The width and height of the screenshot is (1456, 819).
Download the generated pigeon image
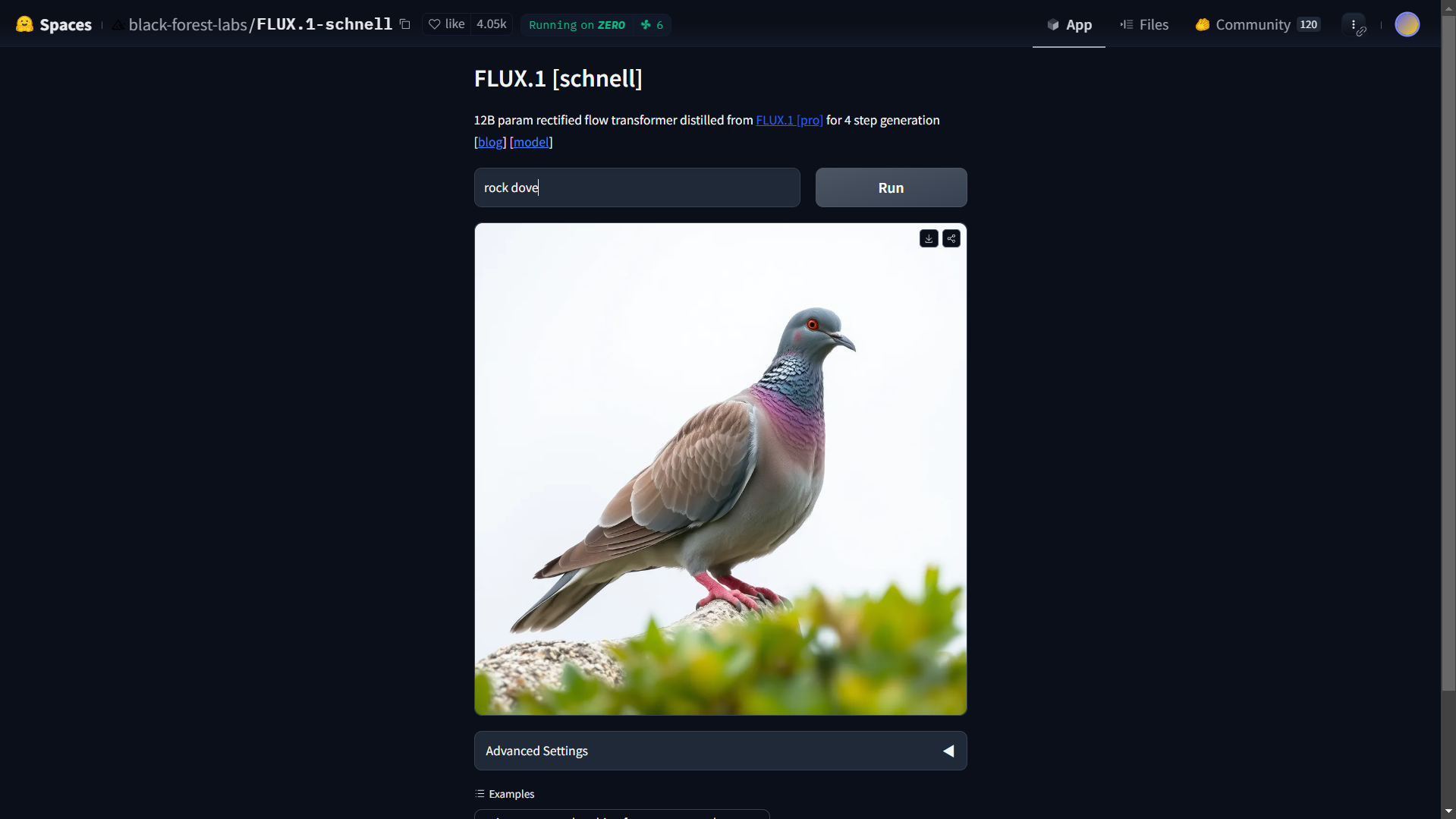pos(929,238)
